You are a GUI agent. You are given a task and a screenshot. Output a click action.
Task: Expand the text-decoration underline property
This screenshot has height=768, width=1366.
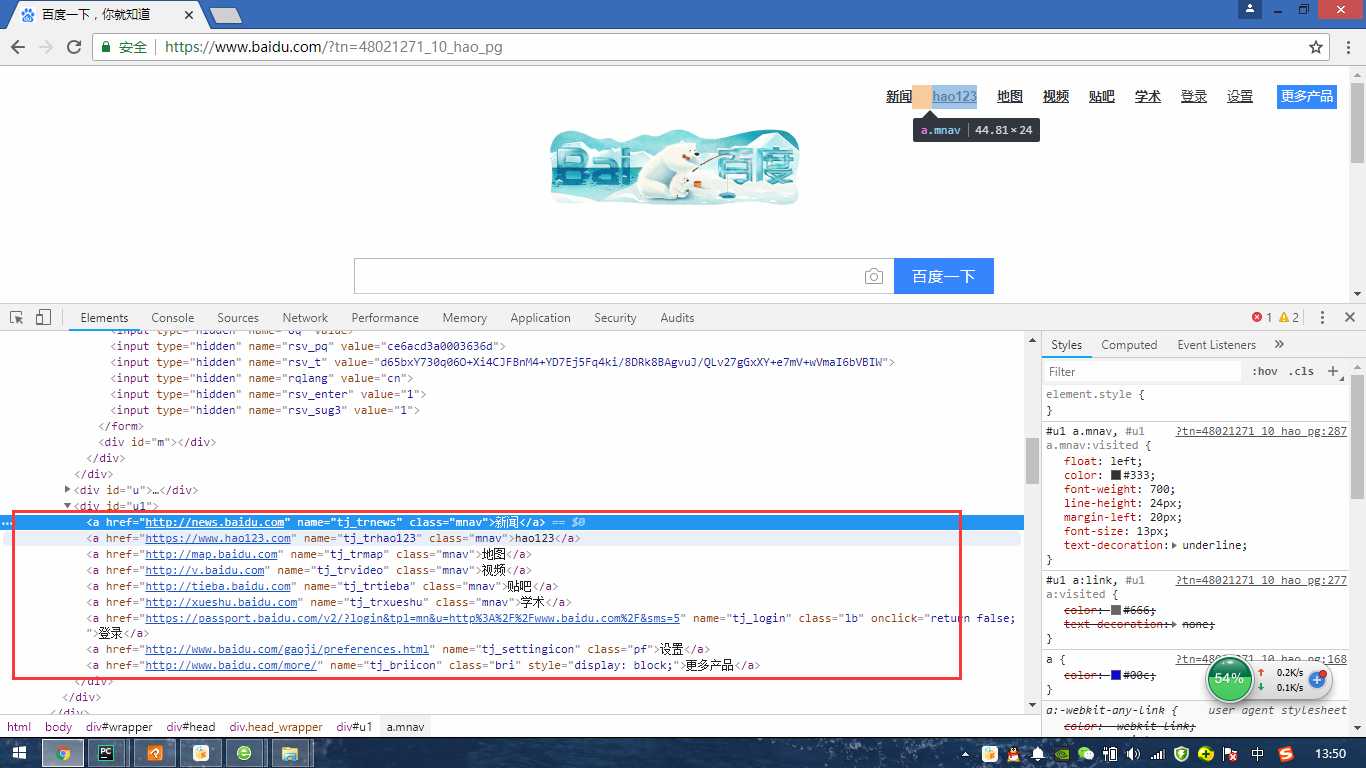[x=1174, y=546]
